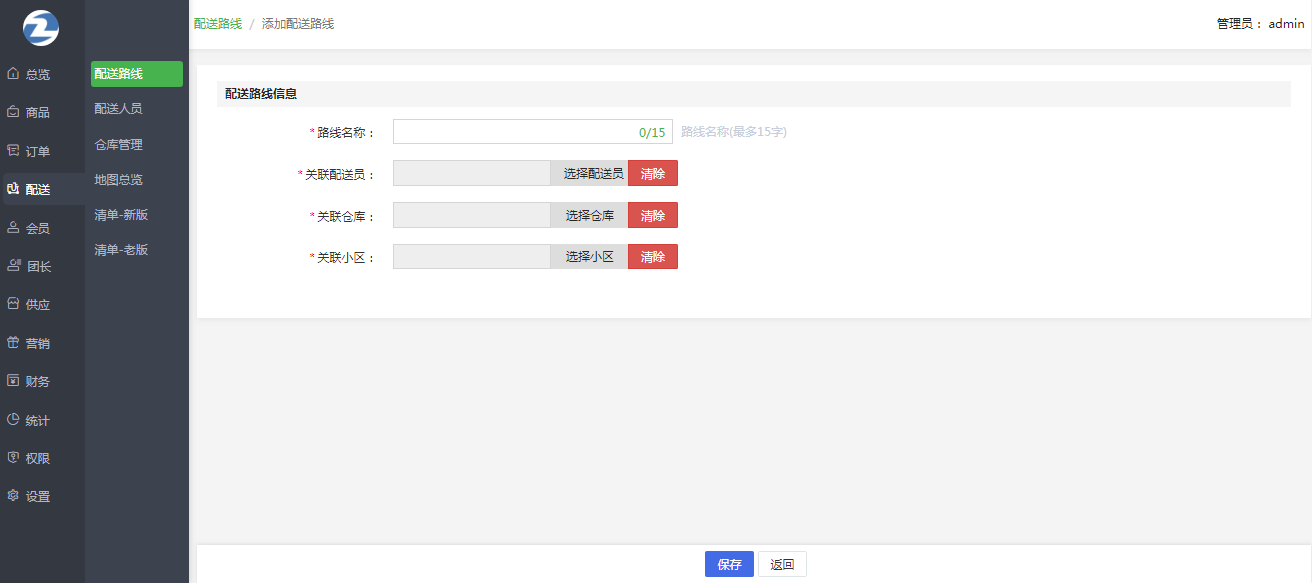This screenshot has height=583, width=1312.
Task: Open the 选择仓库 picker
Action: coord(589,215)
